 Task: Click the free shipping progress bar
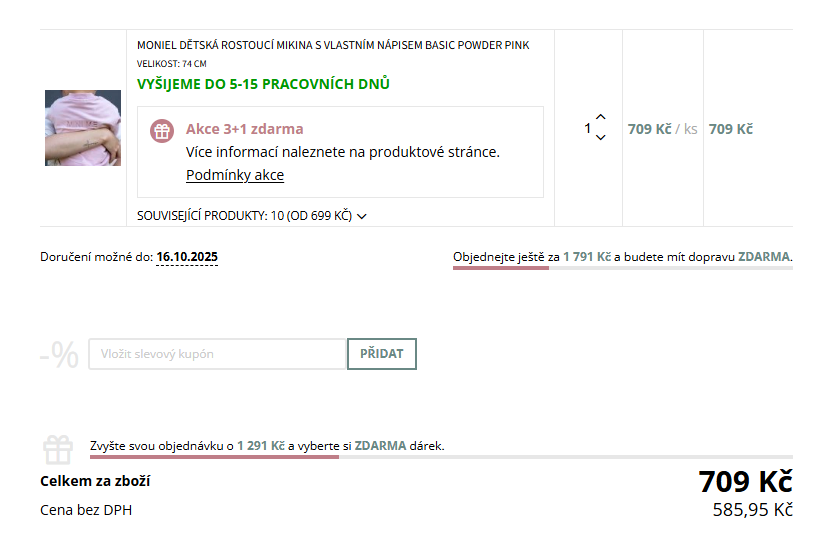coord(622,268)
